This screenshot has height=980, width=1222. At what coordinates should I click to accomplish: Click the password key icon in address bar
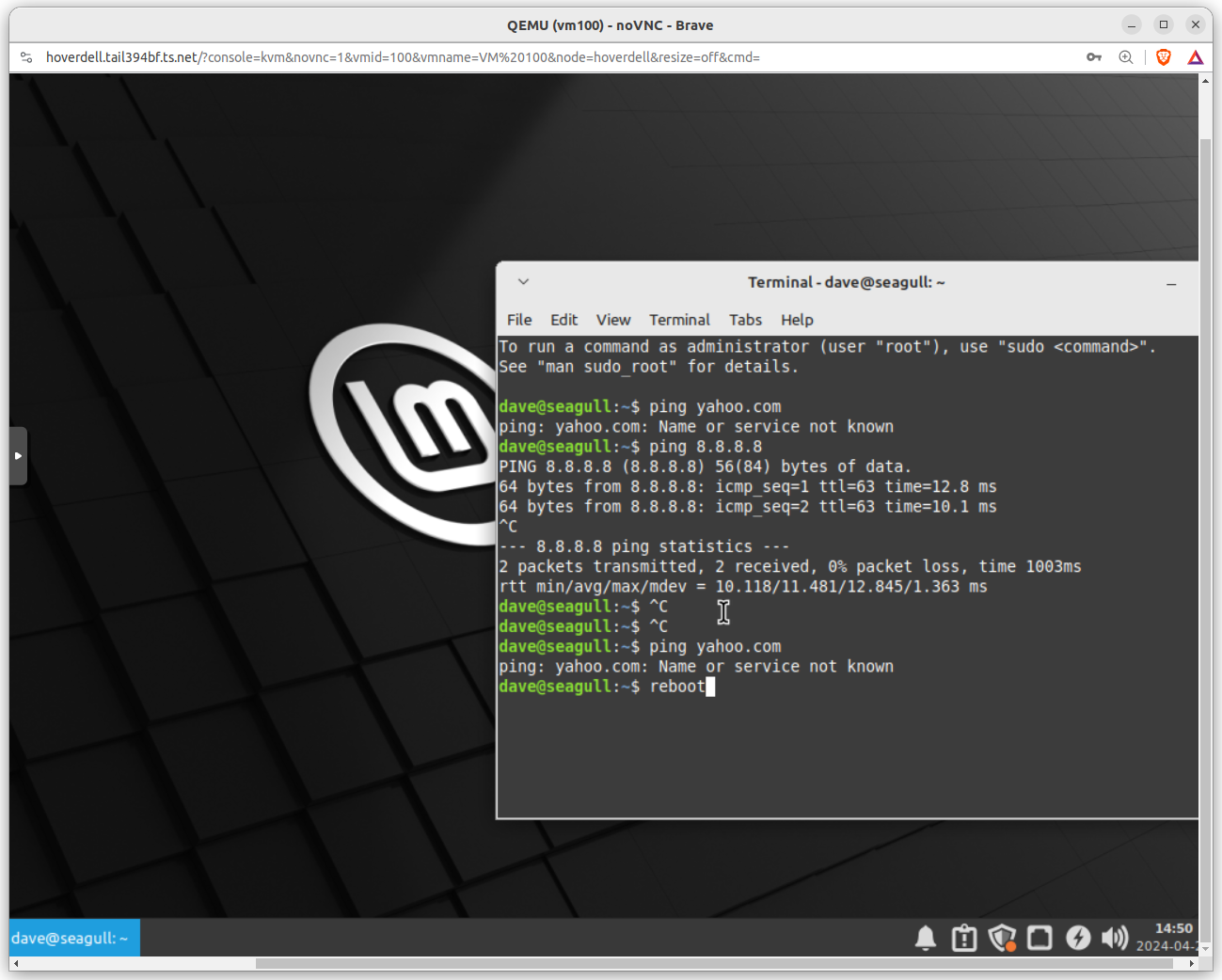point(1094,57)
